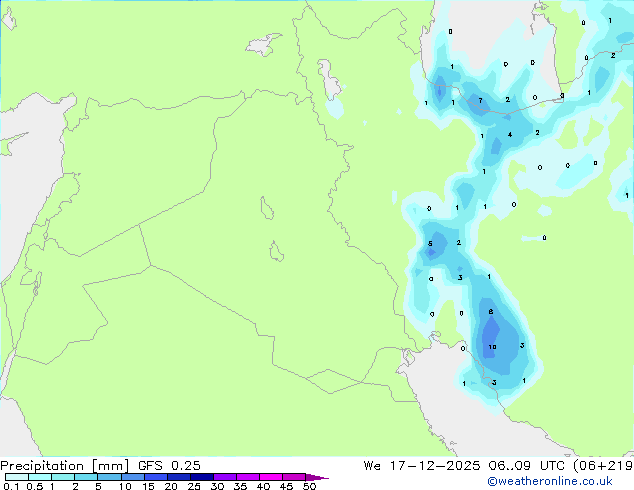Click the 0.1–0.5 mm legend color swatch

pyautogui.click(x=17, y=477)
